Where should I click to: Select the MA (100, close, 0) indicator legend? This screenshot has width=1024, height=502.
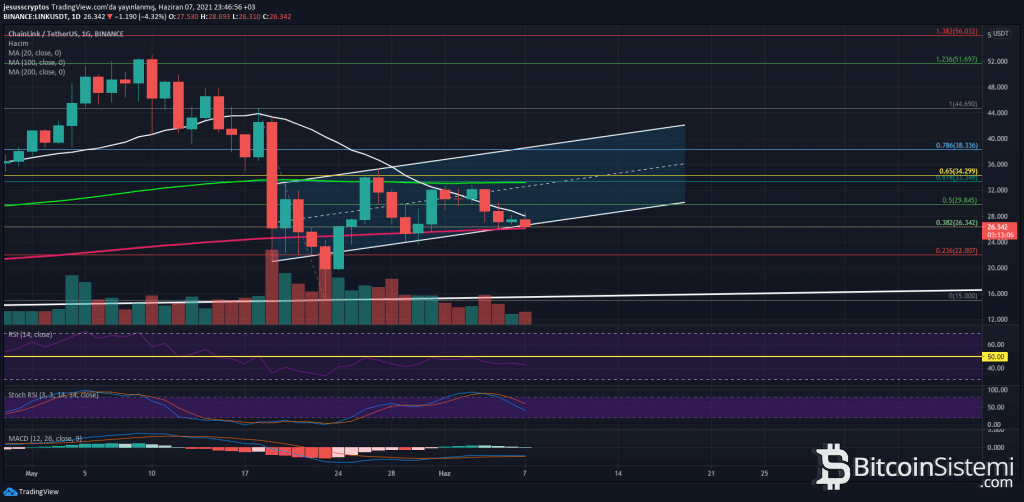38,62
